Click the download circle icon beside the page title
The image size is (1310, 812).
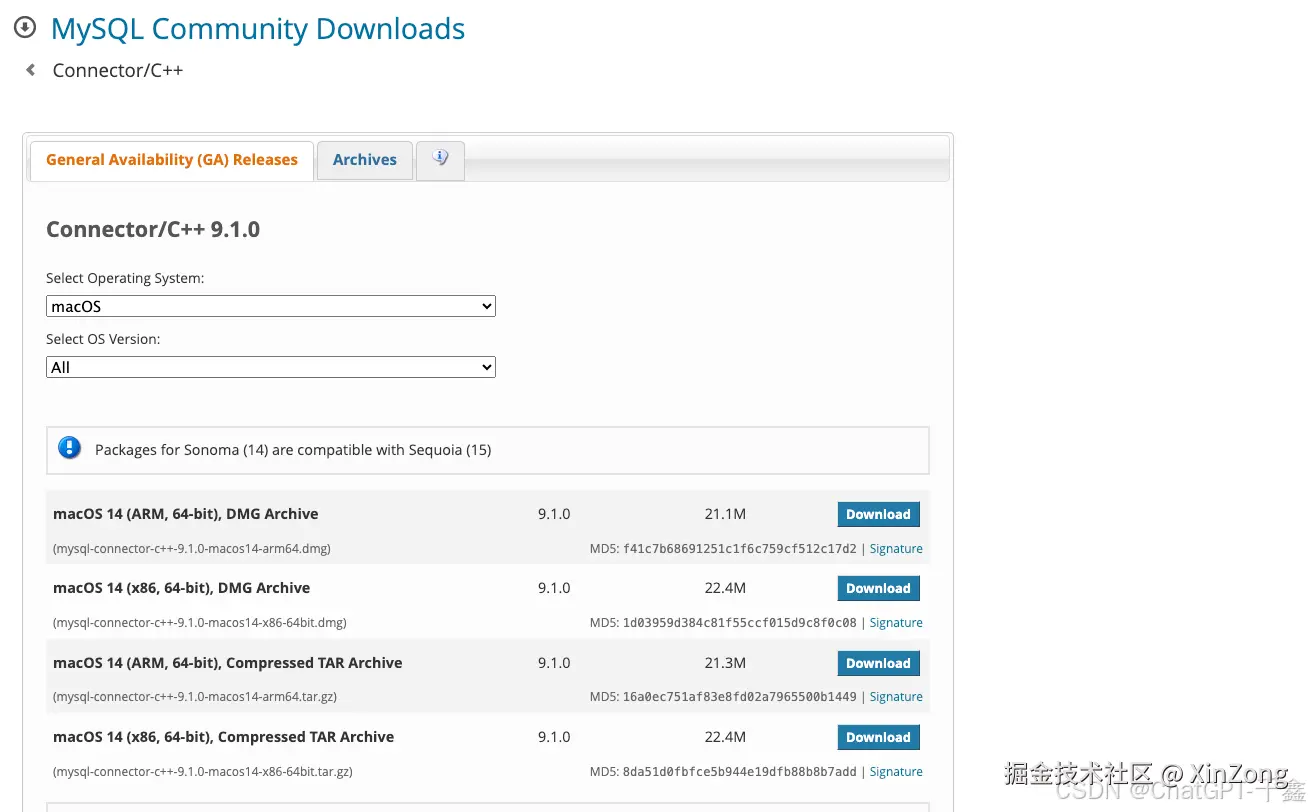click(25, 28)
